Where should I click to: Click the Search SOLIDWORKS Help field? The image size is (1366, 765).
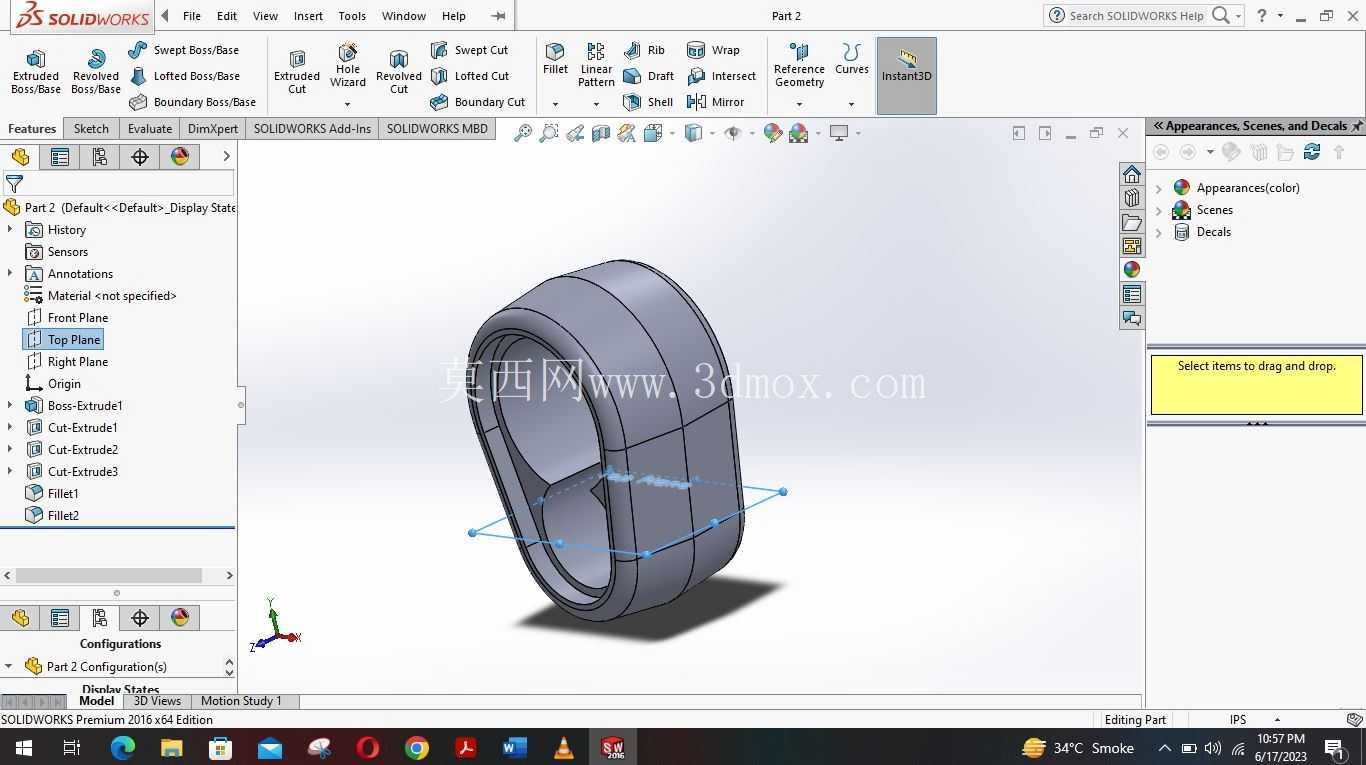[x=1136, y=16]
